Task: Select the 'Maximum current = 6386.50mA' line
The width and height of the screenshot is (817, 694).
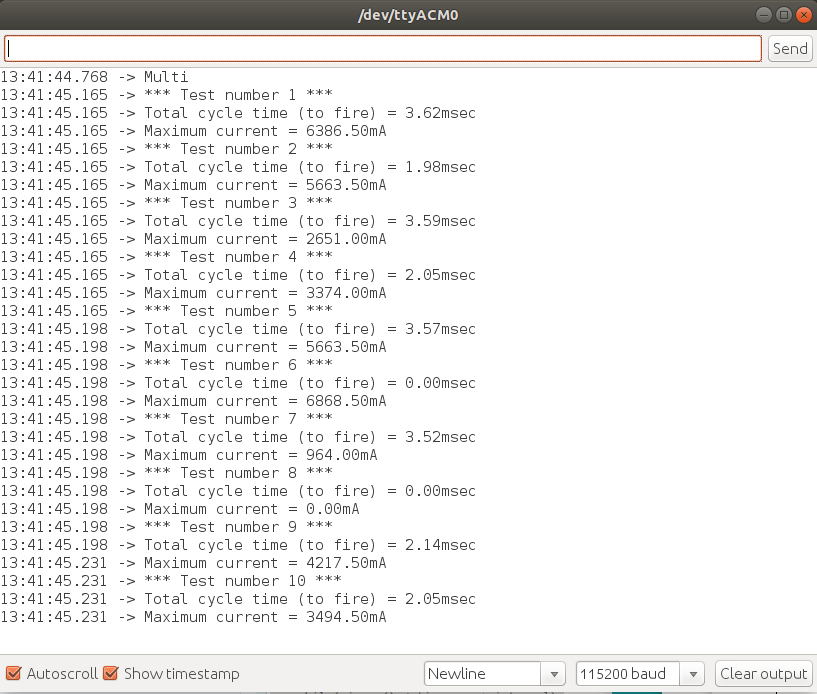Action: point(265,131)
